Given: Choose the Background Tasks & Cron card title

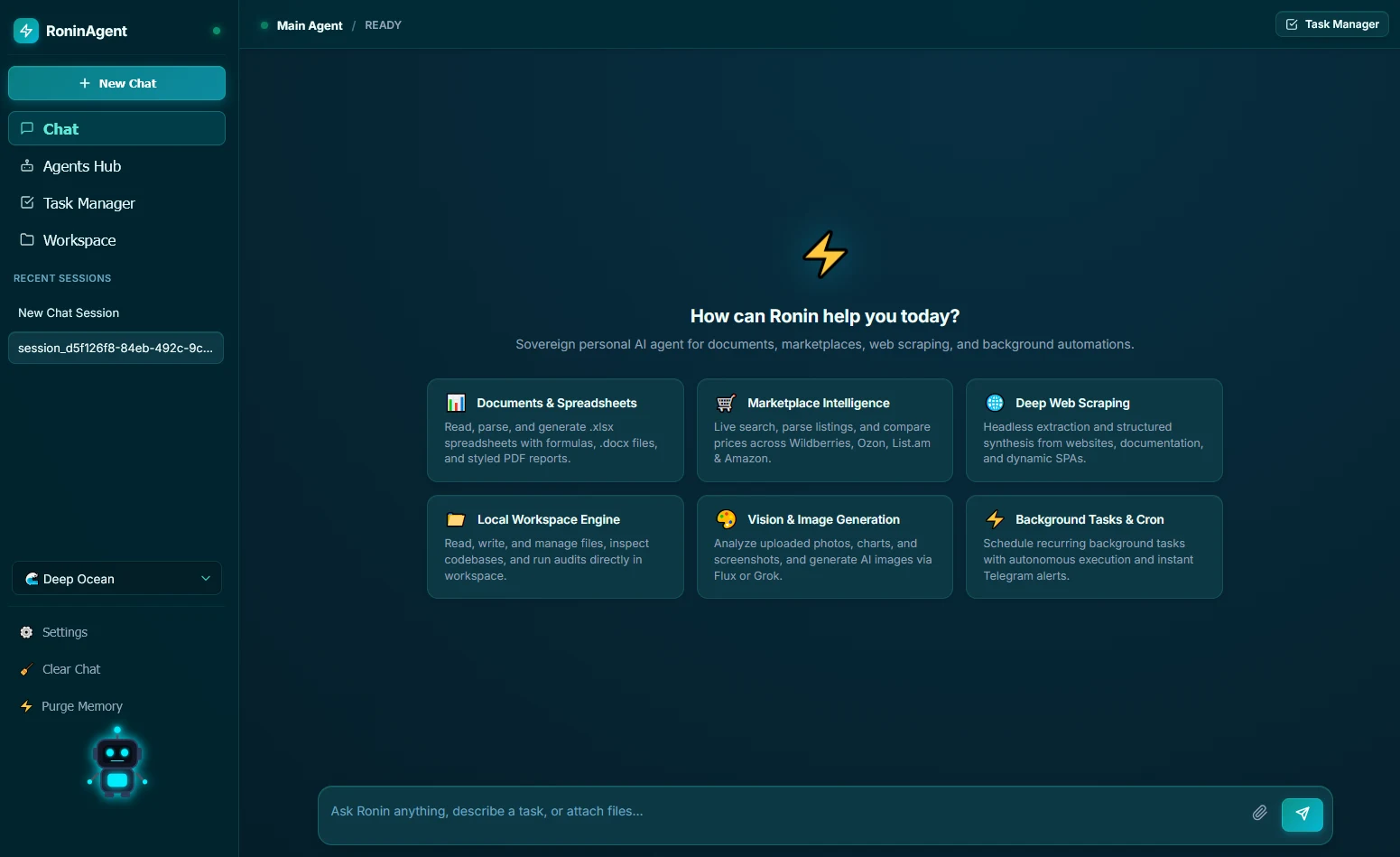Looking at the screenshot, I should [1089, 519].
